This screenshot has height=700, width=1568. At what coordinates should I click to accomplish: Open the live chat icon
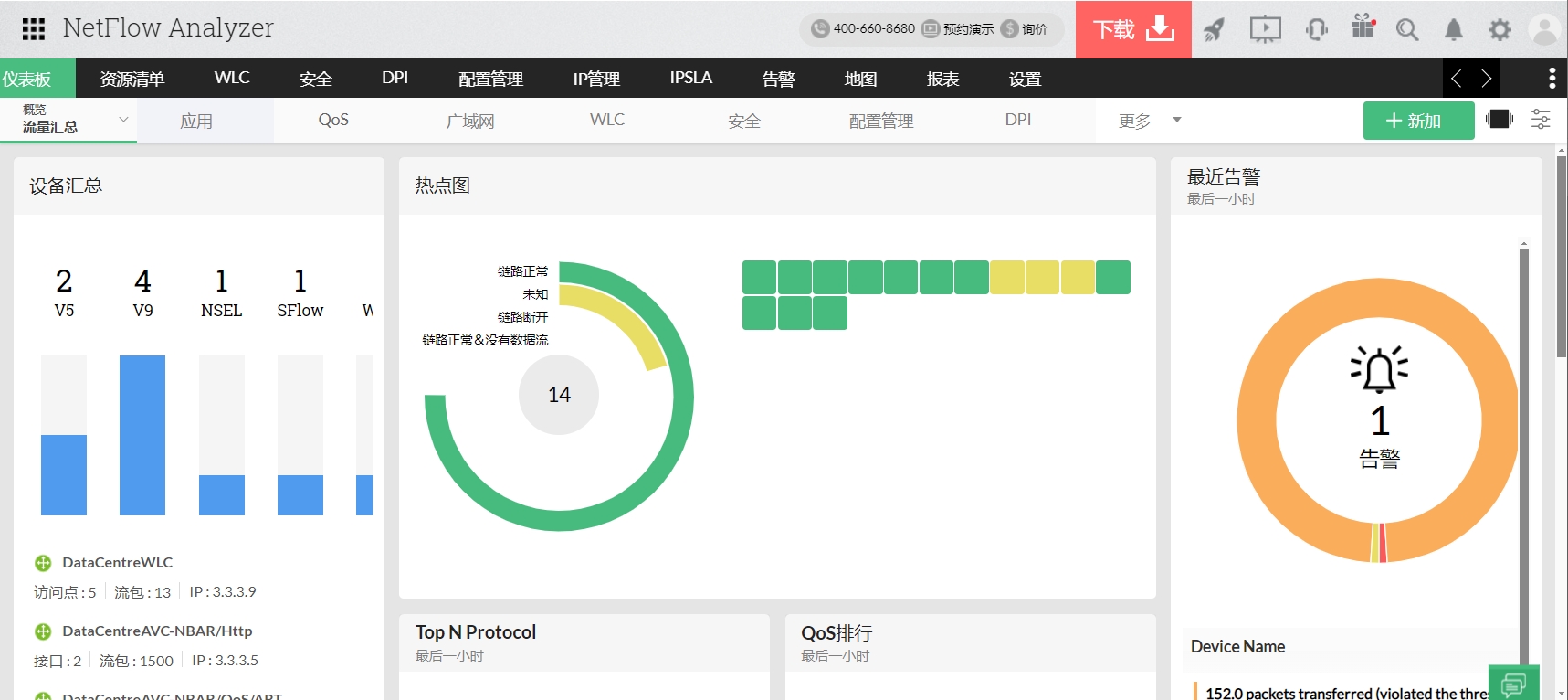click(1513, 684)
